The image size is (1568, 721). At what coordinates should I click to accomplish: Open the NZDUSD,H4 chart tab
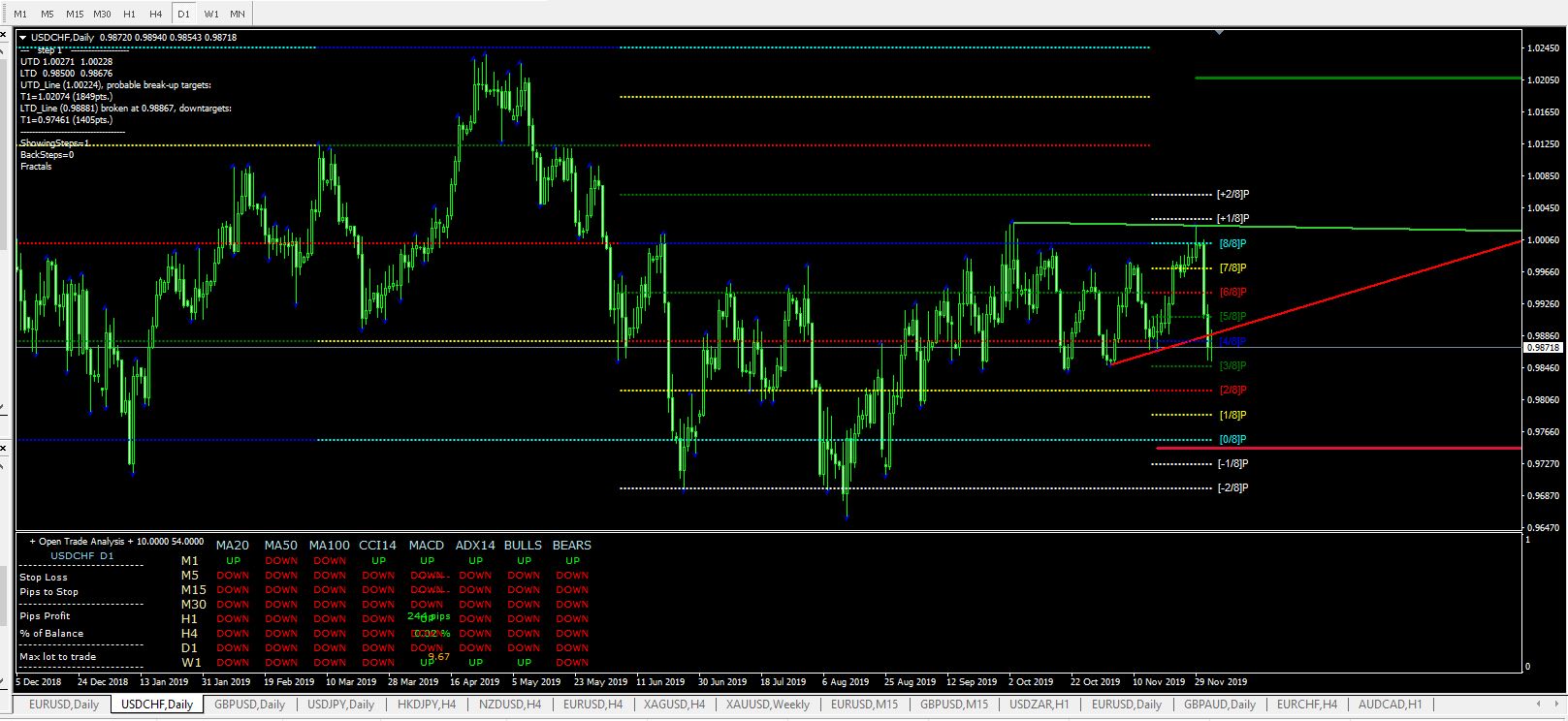coord(510,705)
